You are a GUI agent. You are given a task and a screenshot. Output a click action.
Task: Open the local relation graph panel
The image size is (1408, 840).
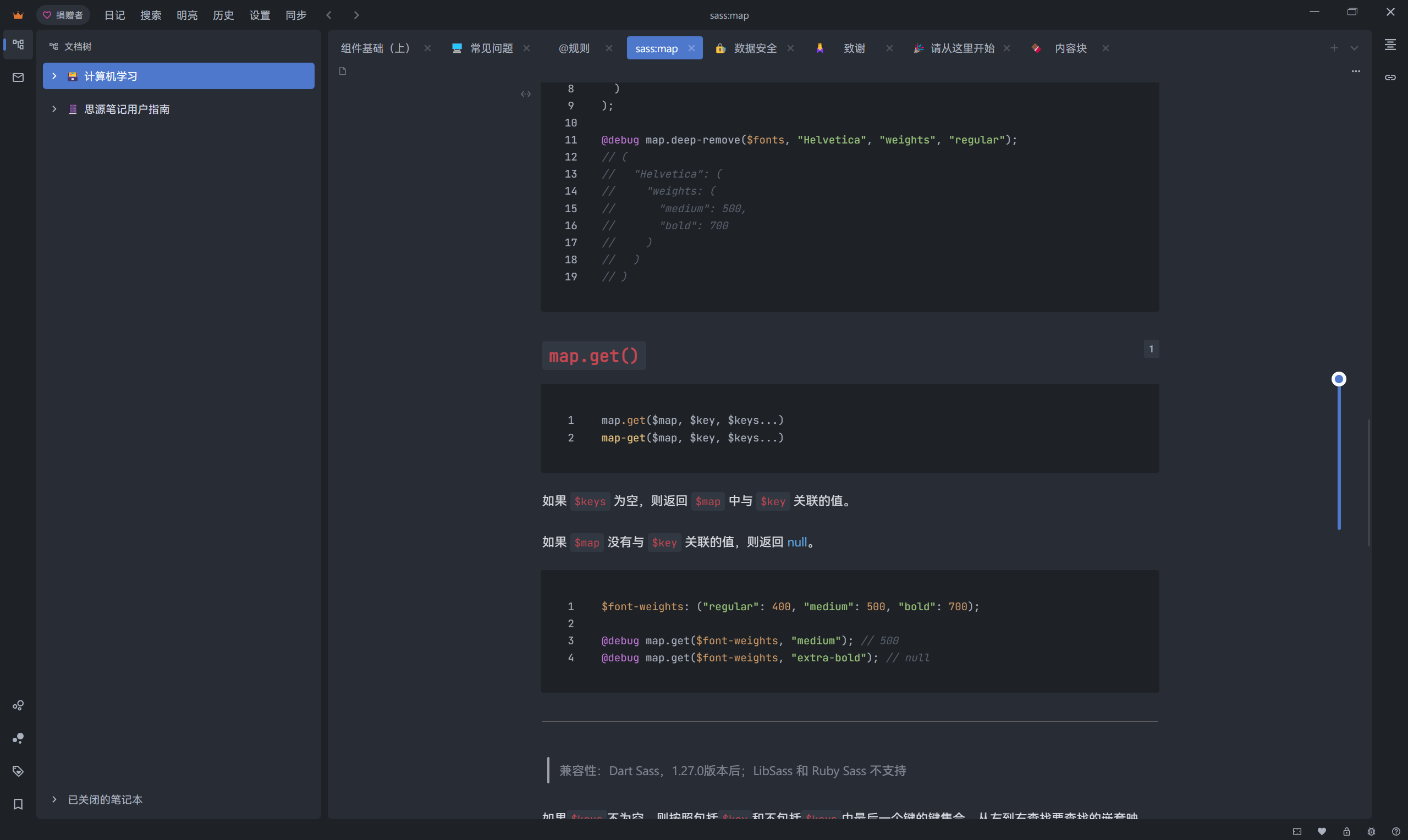18,705
